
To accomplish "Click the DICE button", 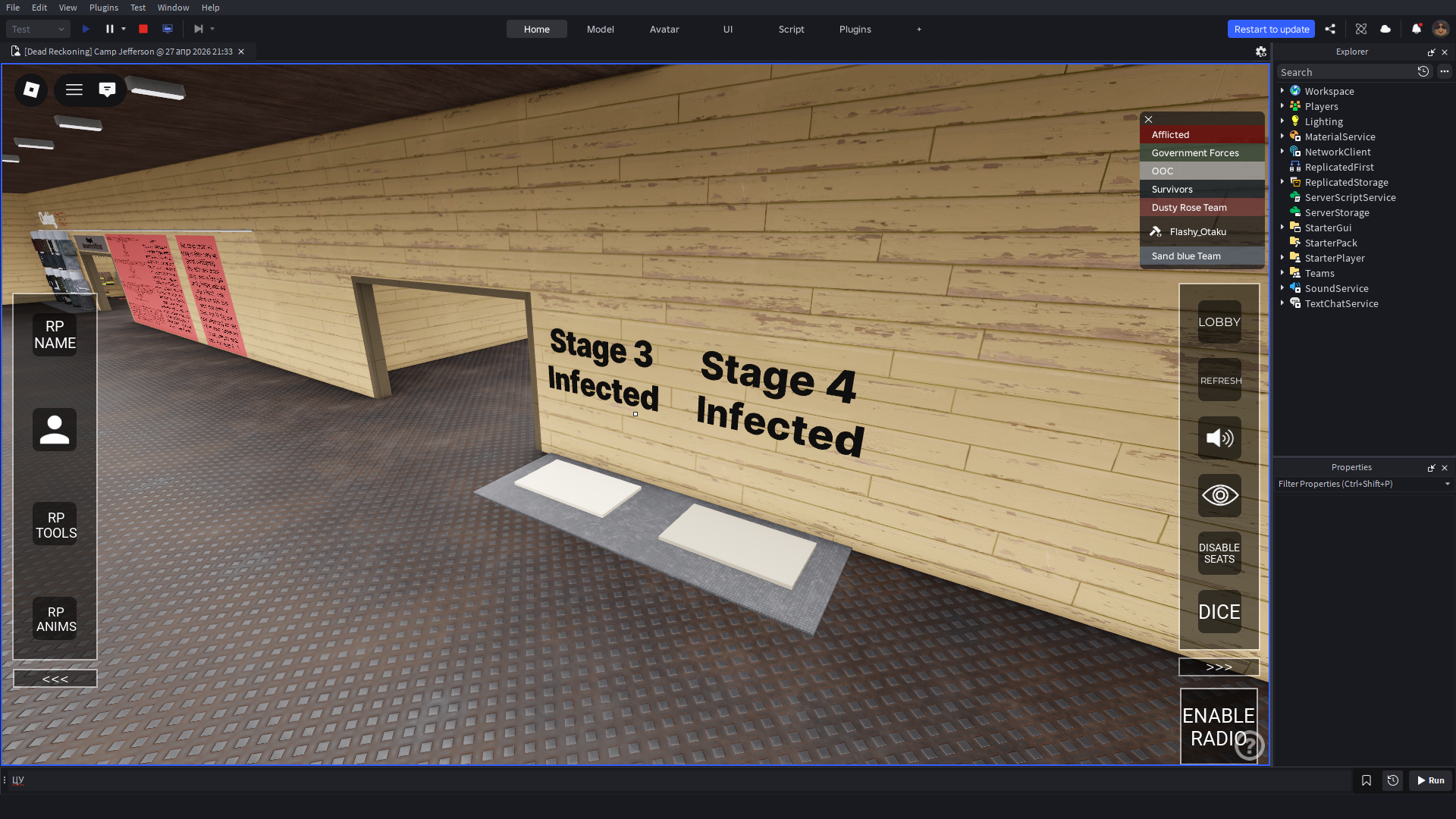I will (x=1219, y=611).
